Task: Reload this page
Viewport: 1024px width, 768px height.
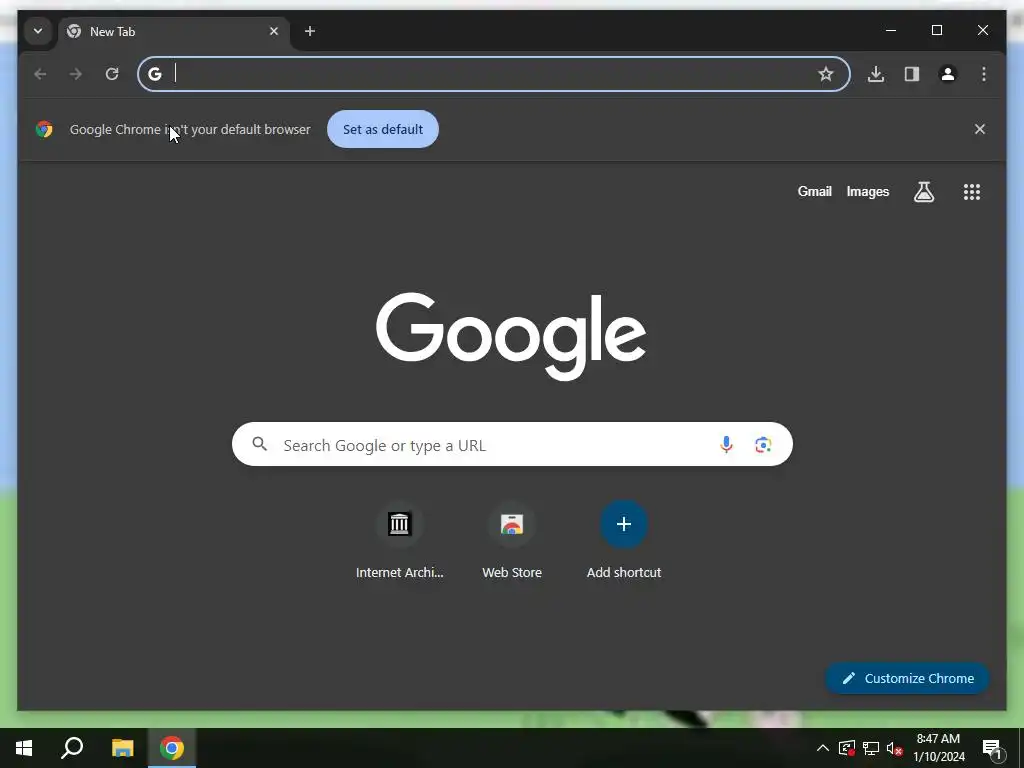Action: point(112,74)
